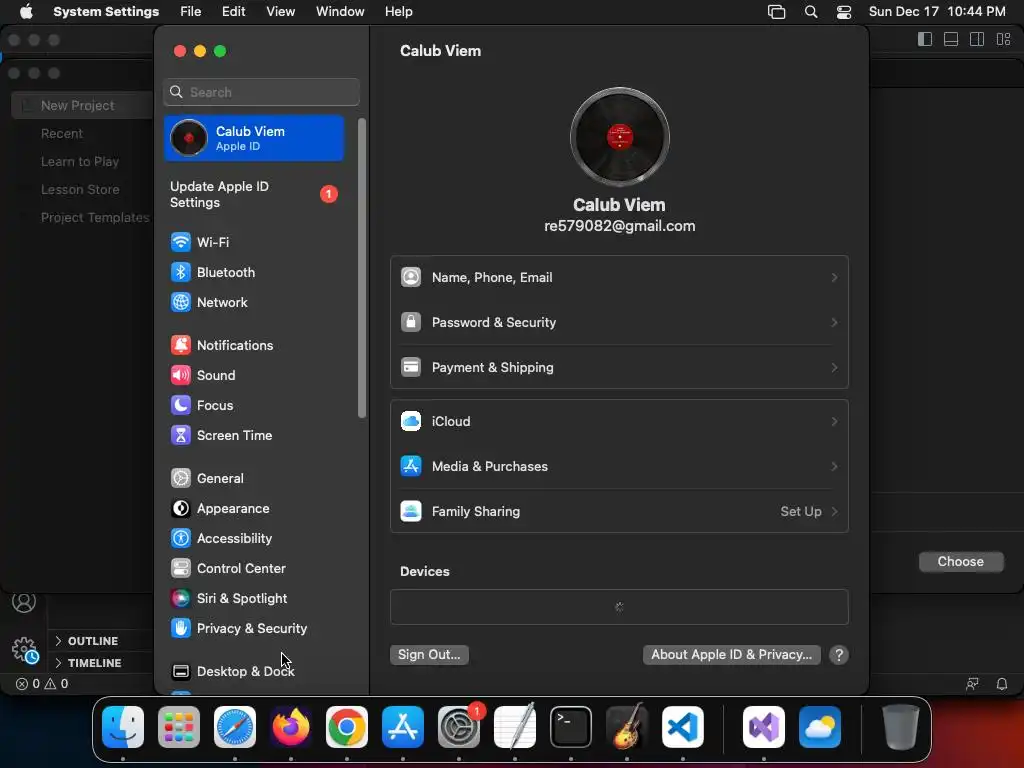Select New Project in GarageBand window
Viewport: 1024px width, 768px height.
coord(82,106)
